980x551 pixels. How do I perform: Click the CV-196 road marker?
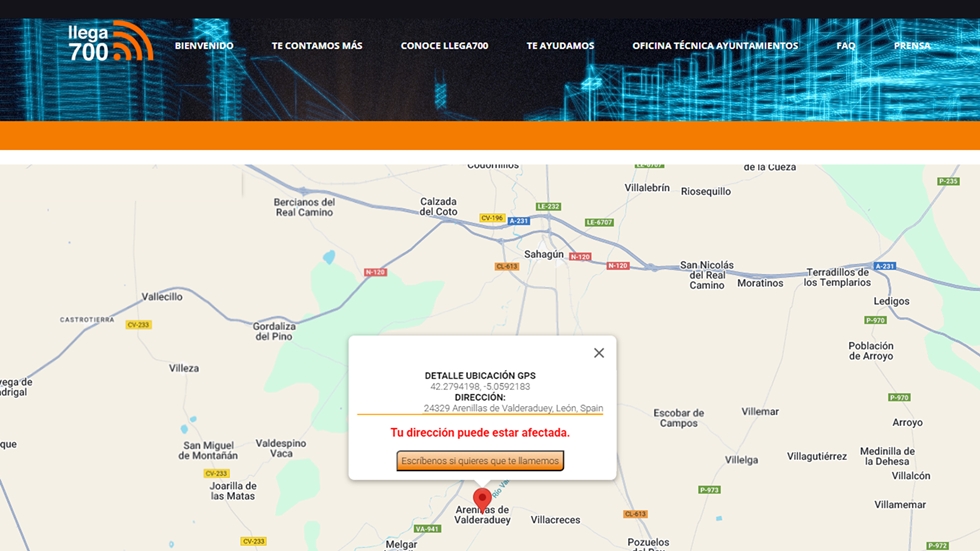tap(491, 218)
